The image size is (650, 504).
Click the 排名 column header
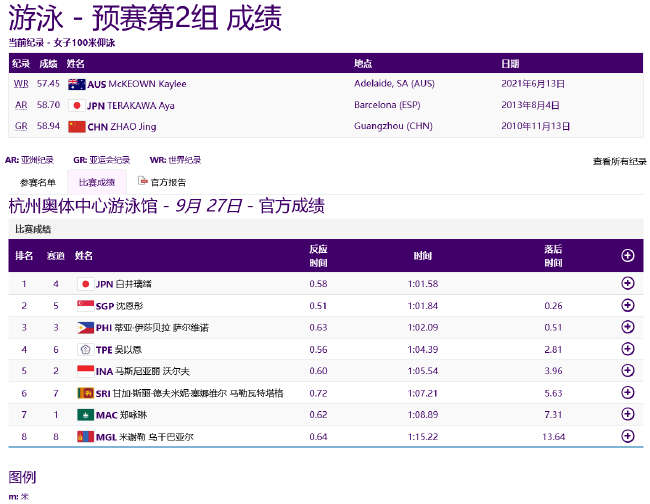coord(24,256)
